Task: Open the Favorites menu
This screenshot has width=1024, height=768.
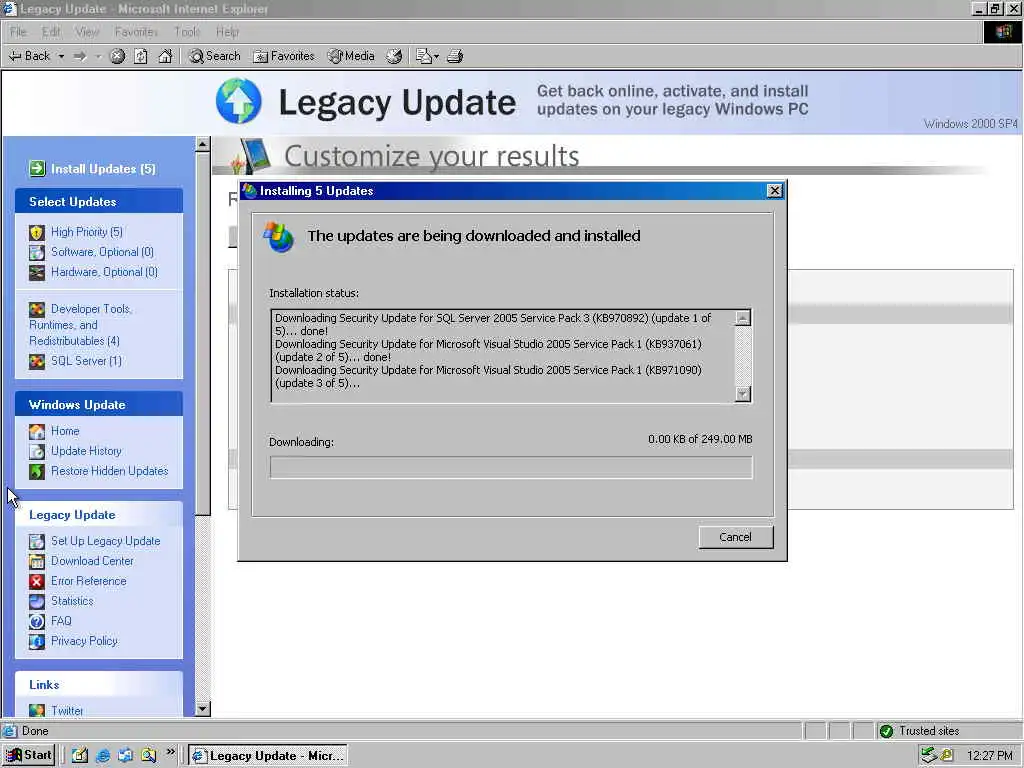Action: 136,32
